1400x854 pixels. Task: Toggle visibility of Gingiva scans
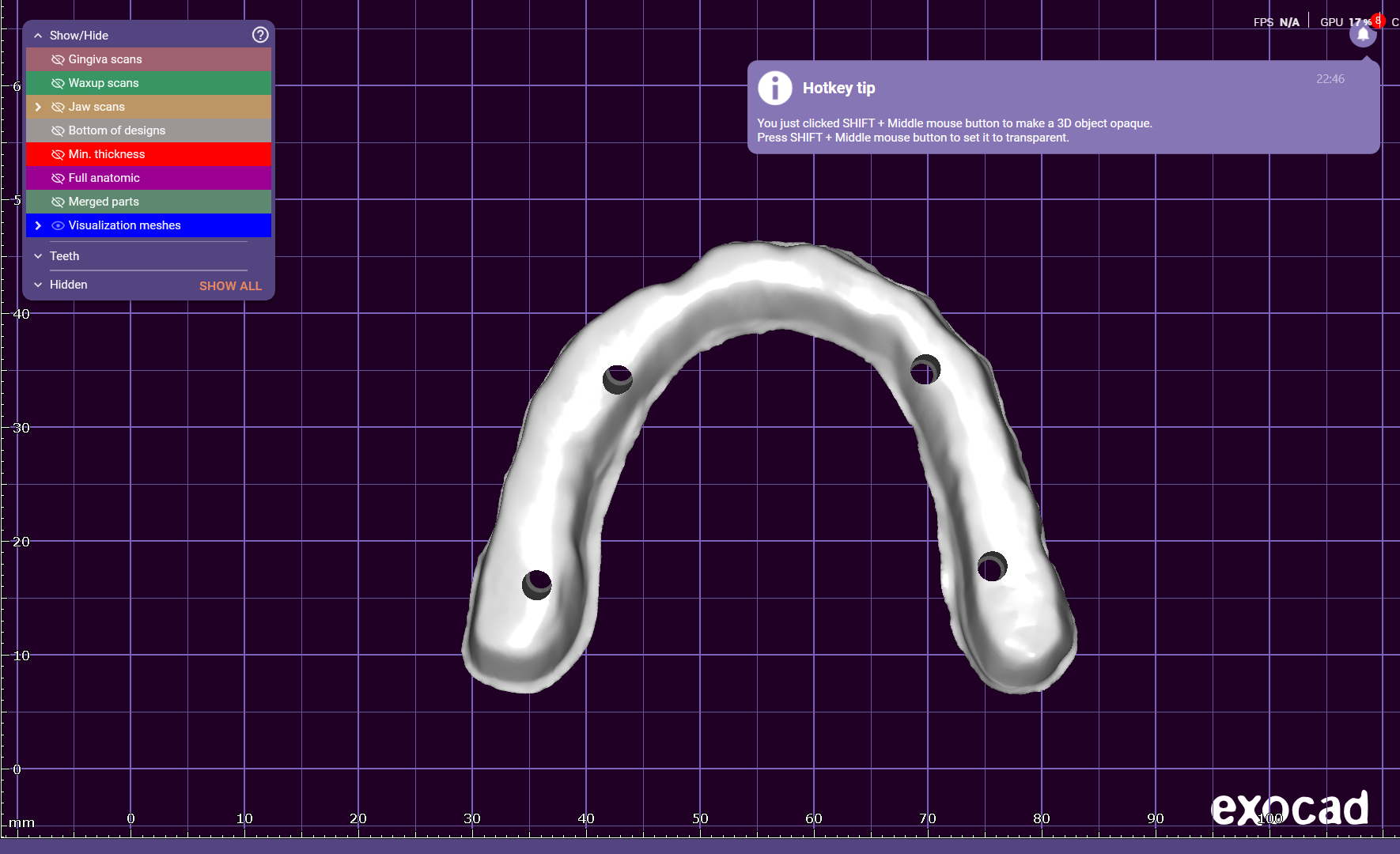pyautogui.click(x=58, y=59)
